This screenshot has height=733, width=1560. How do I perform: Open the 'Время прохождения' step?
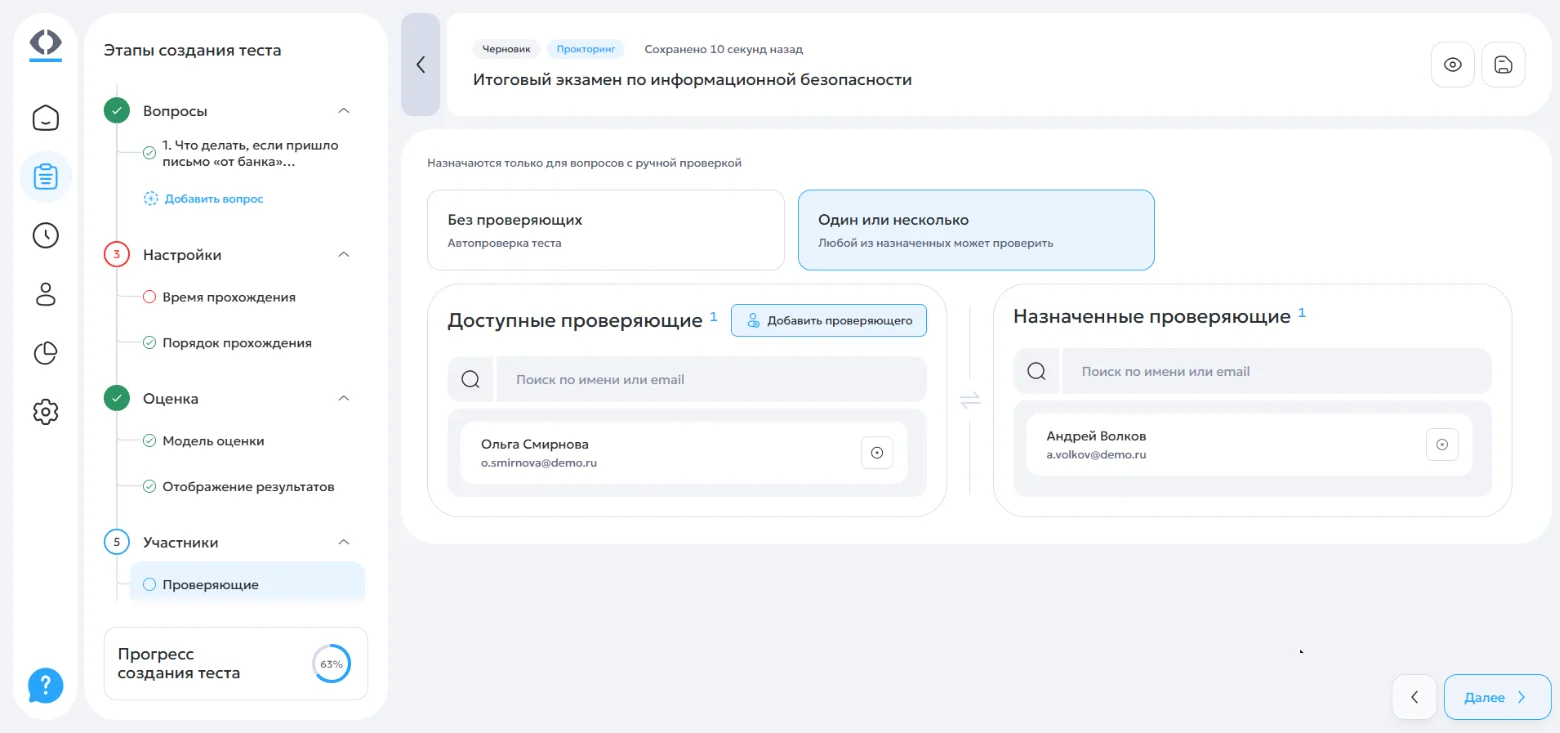coord(229,297)
